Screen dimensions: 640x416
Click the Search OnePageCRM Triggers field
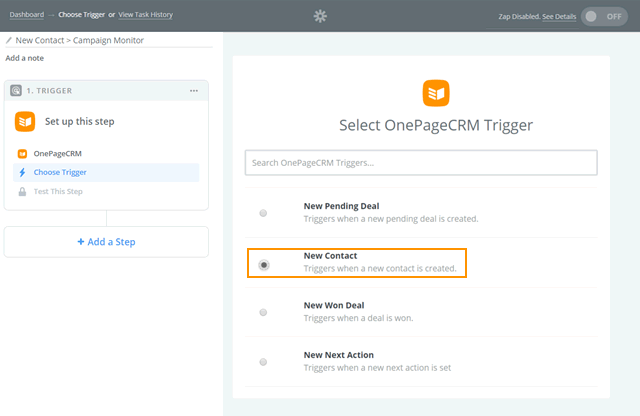tap(421, 162)
